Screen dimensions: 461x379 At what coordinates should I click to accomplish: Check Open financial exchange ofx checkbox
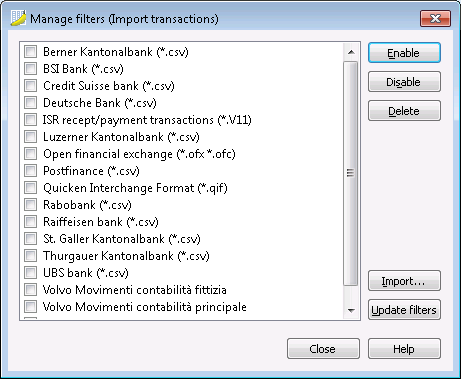click(30, 154)
